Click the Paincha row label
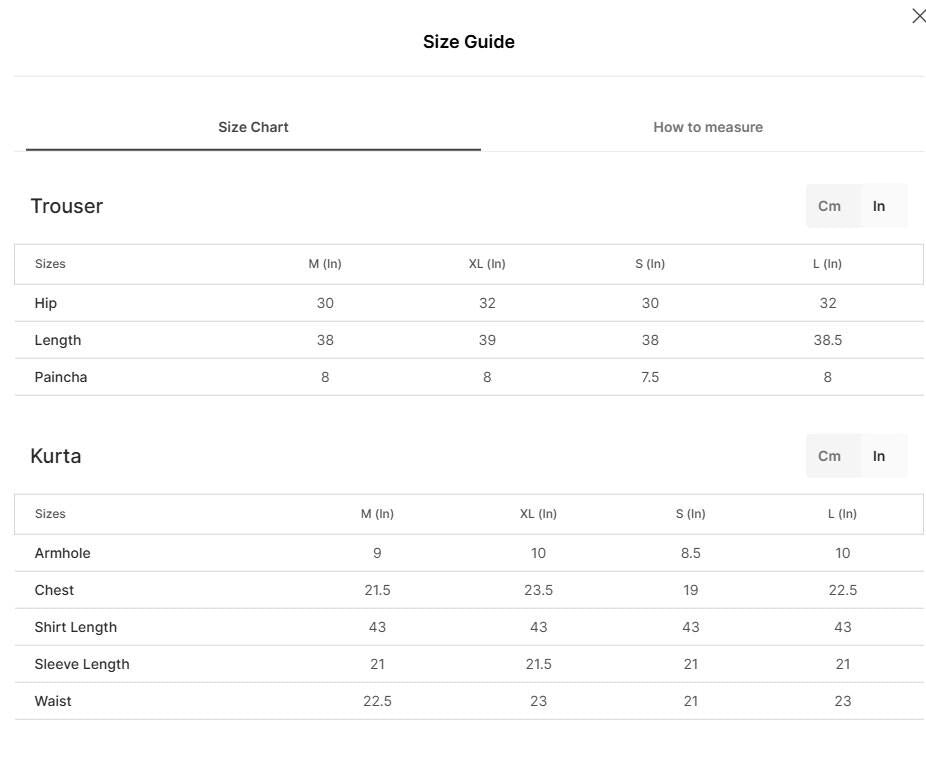 point(61,377)
